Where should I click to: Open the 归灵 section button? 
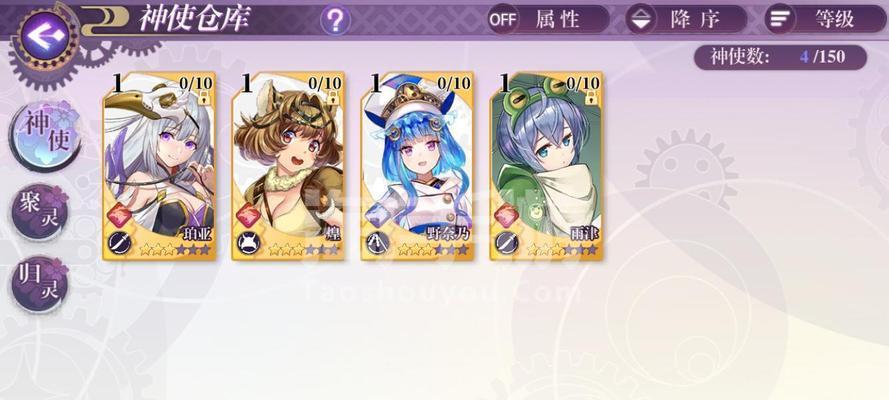[40, 284]
